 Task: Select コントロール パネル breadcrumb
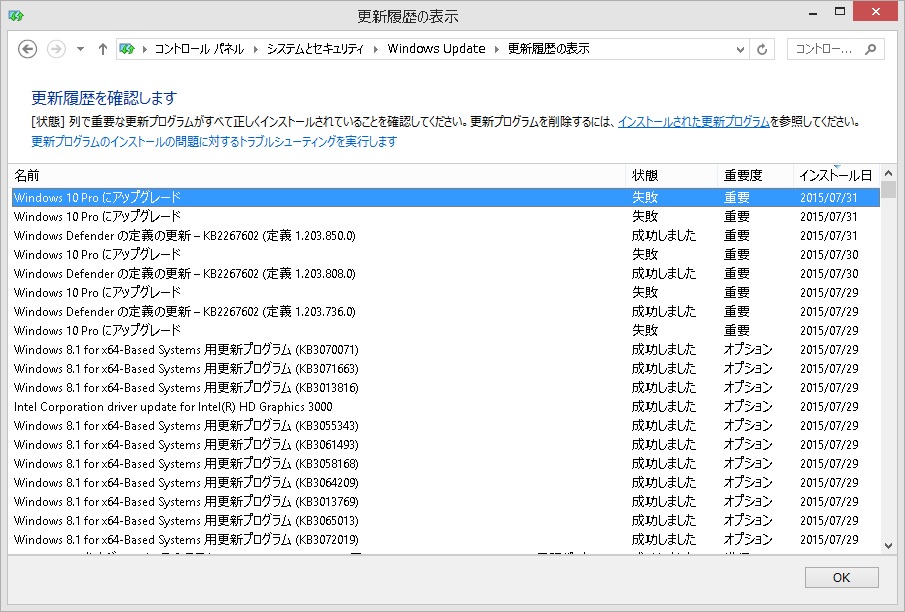(199, 49)
